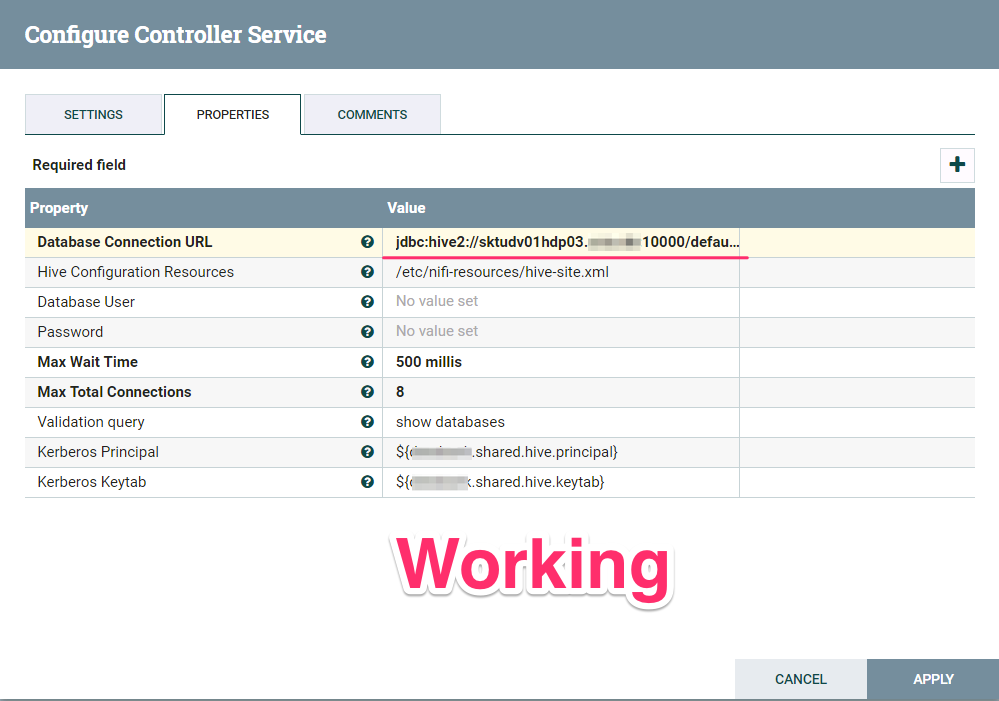999x701 pixels.
Task: Cancel the controller service configuration
Action: pos(800,679)
